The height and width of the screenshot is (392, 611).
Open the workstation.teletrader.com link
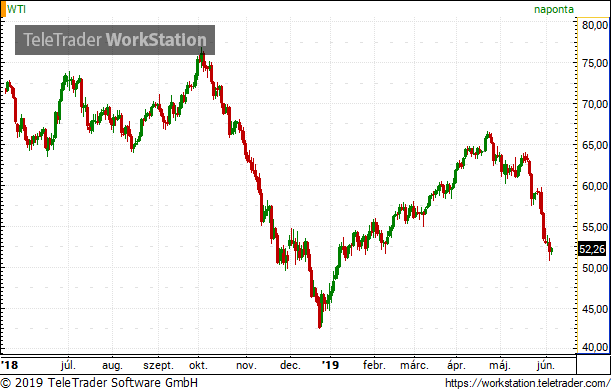pyautogui.click(x=528, y=383)
